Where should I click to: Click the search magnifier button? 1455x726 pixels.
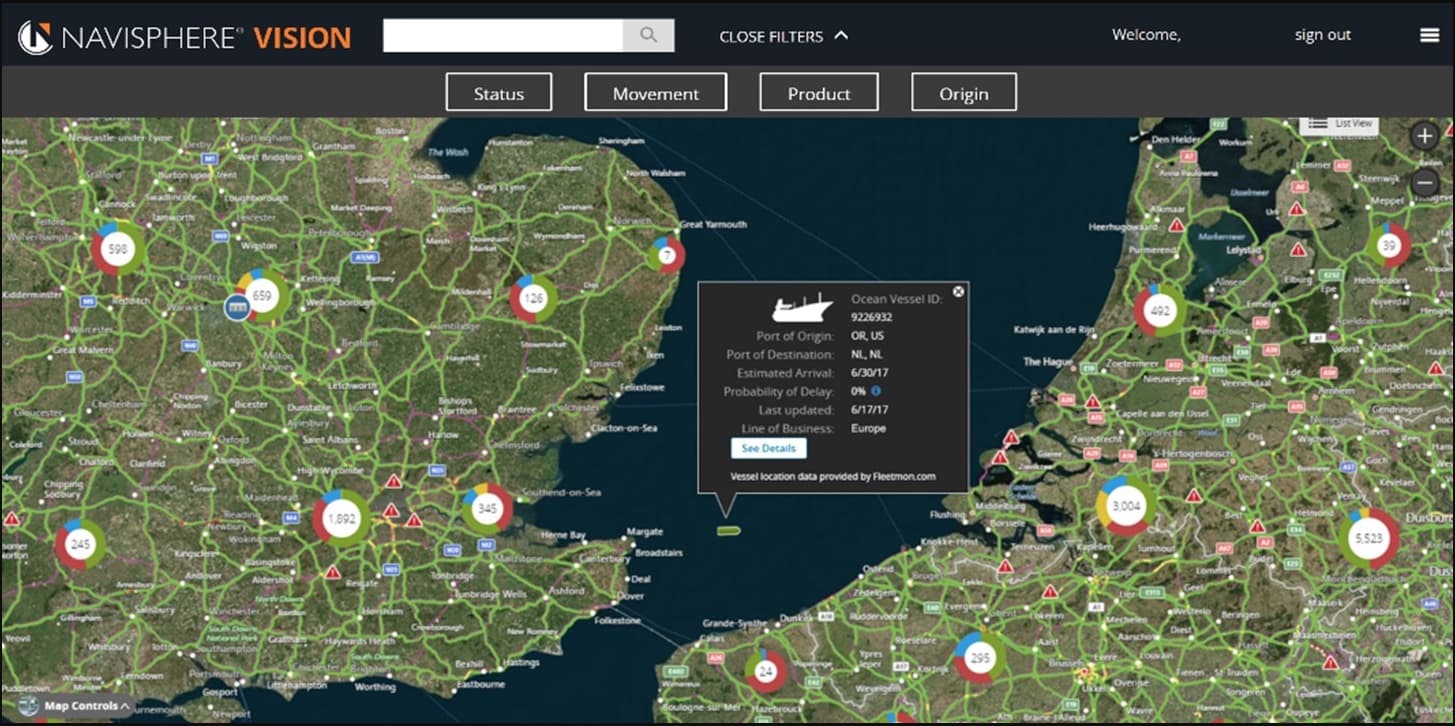[x=648, y=35]
